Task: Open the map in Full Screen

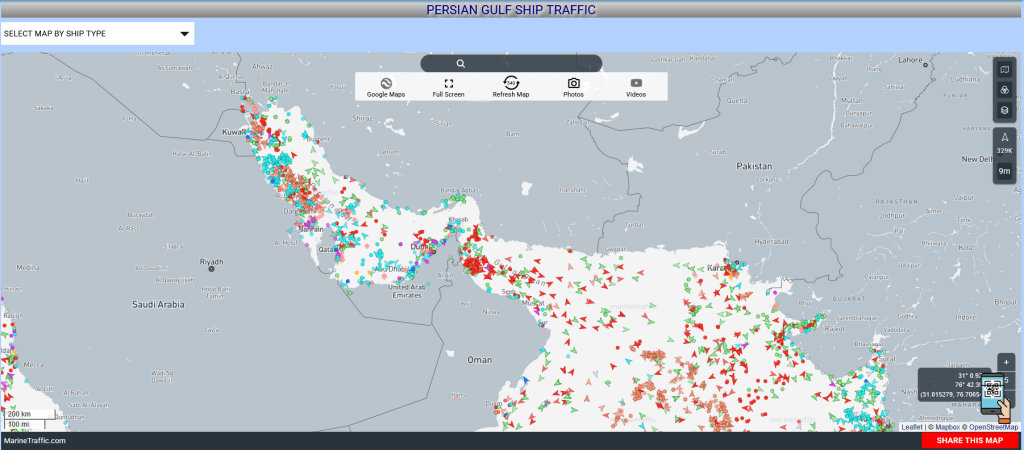Action: pyautogui.click(x=449, y=87)
